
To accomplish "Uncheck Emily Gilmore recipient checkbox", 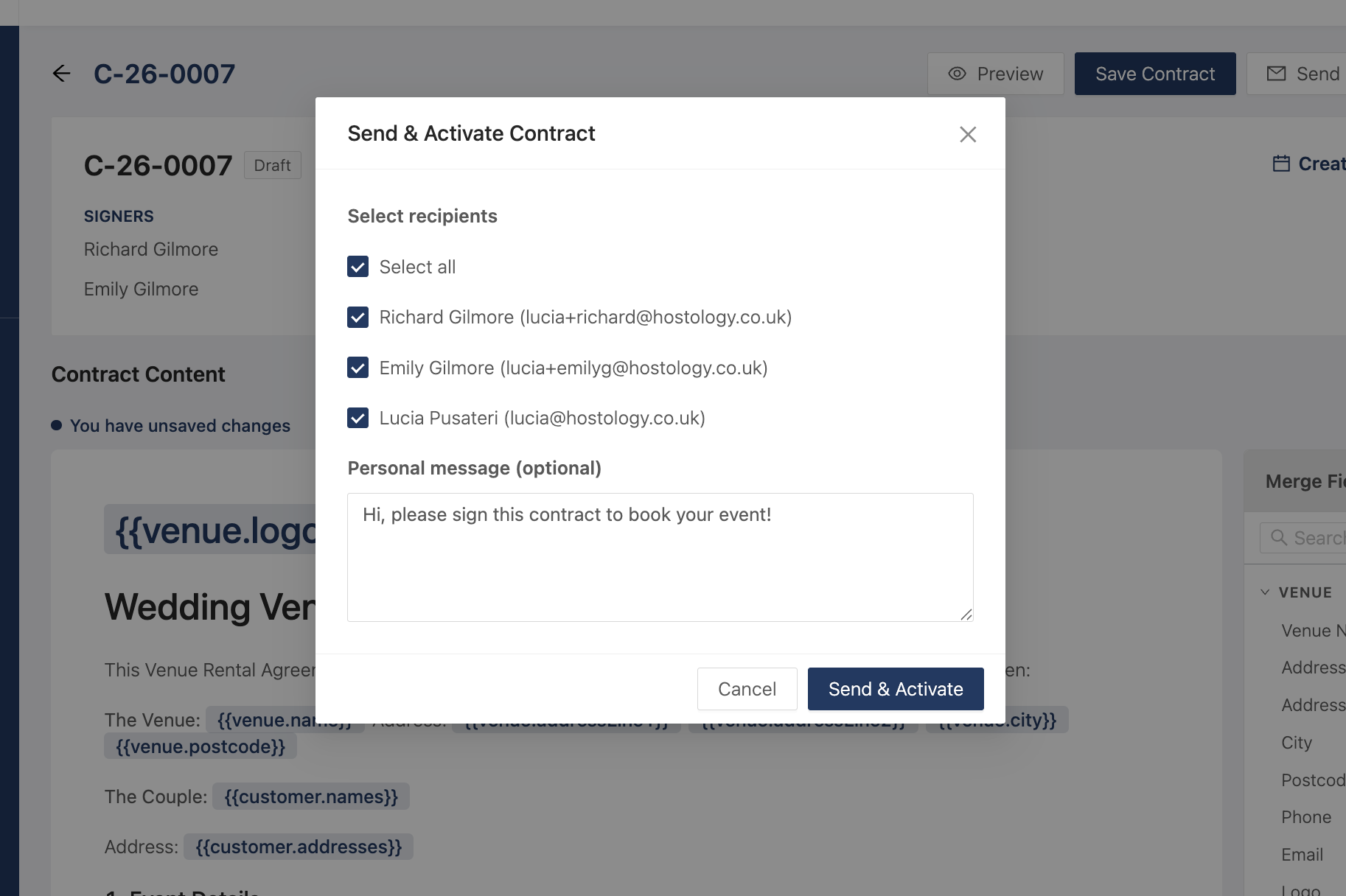I will 358,368.
